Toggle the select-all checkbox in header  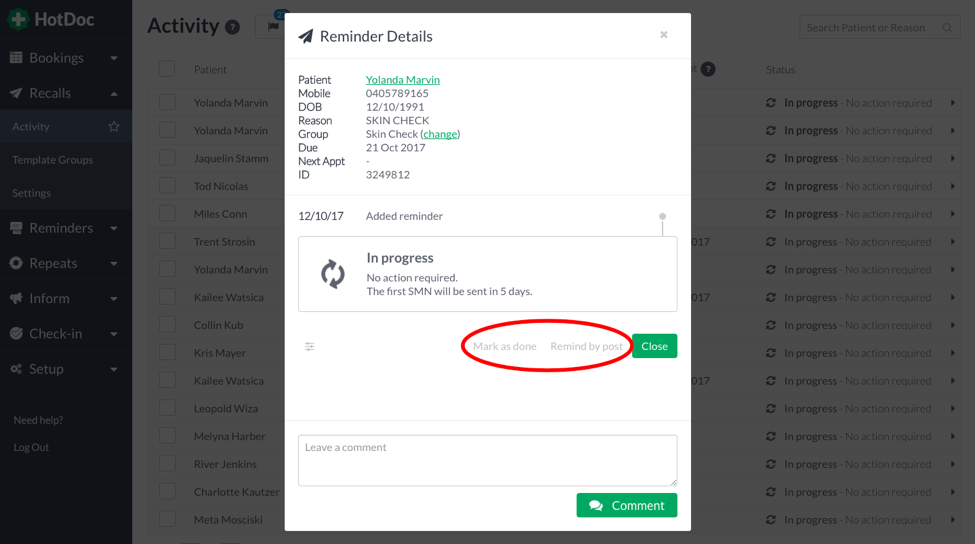point(167,69)
